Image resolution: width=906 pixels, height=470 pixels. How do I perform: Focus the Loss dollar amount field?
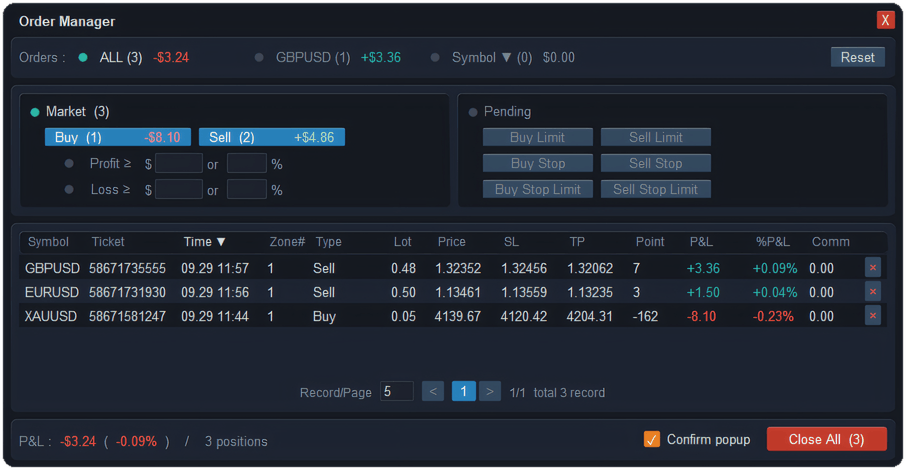pos(179,189)
